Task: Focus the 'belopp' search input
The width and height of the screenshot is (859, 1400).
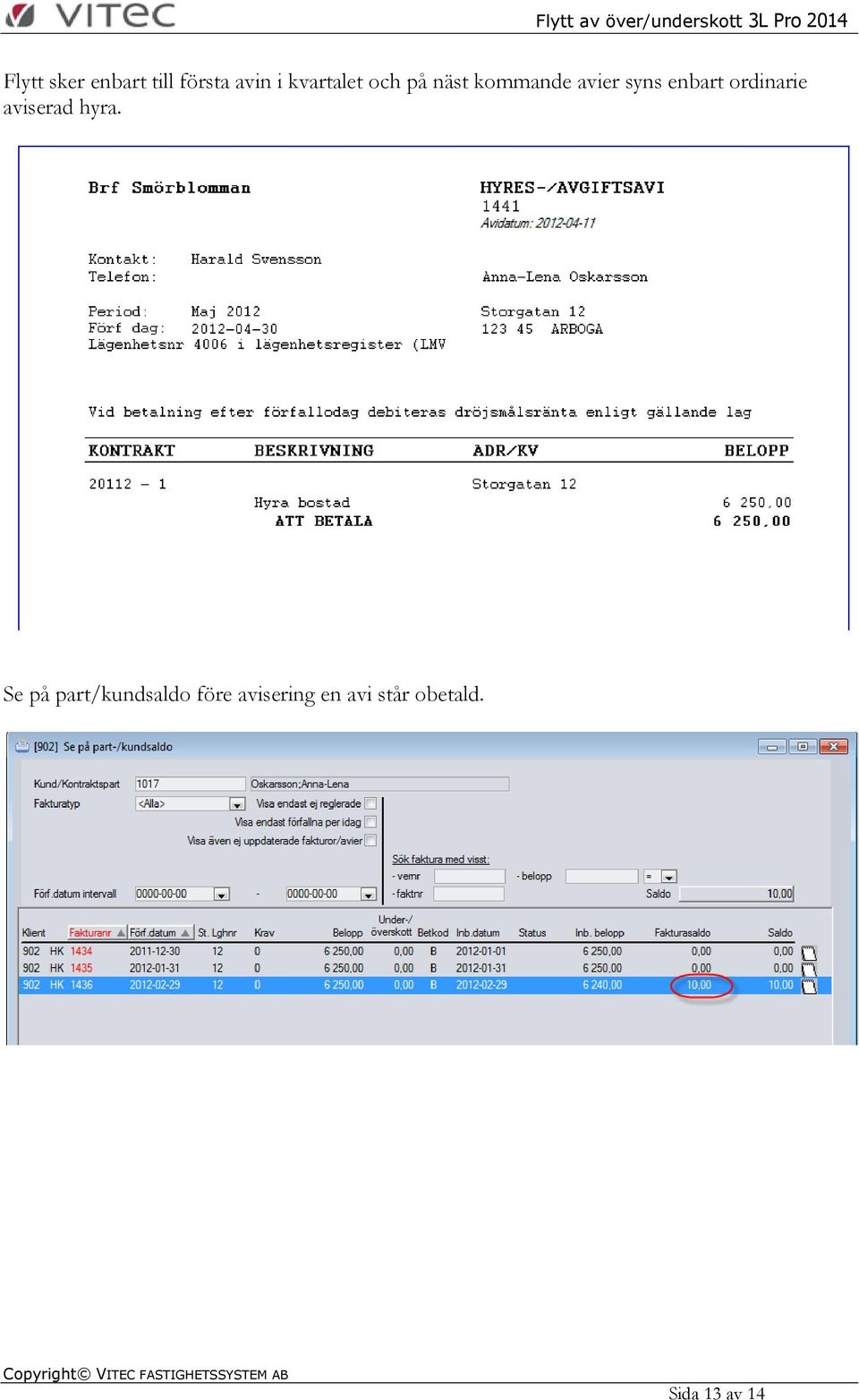Action: pos(601,877)
